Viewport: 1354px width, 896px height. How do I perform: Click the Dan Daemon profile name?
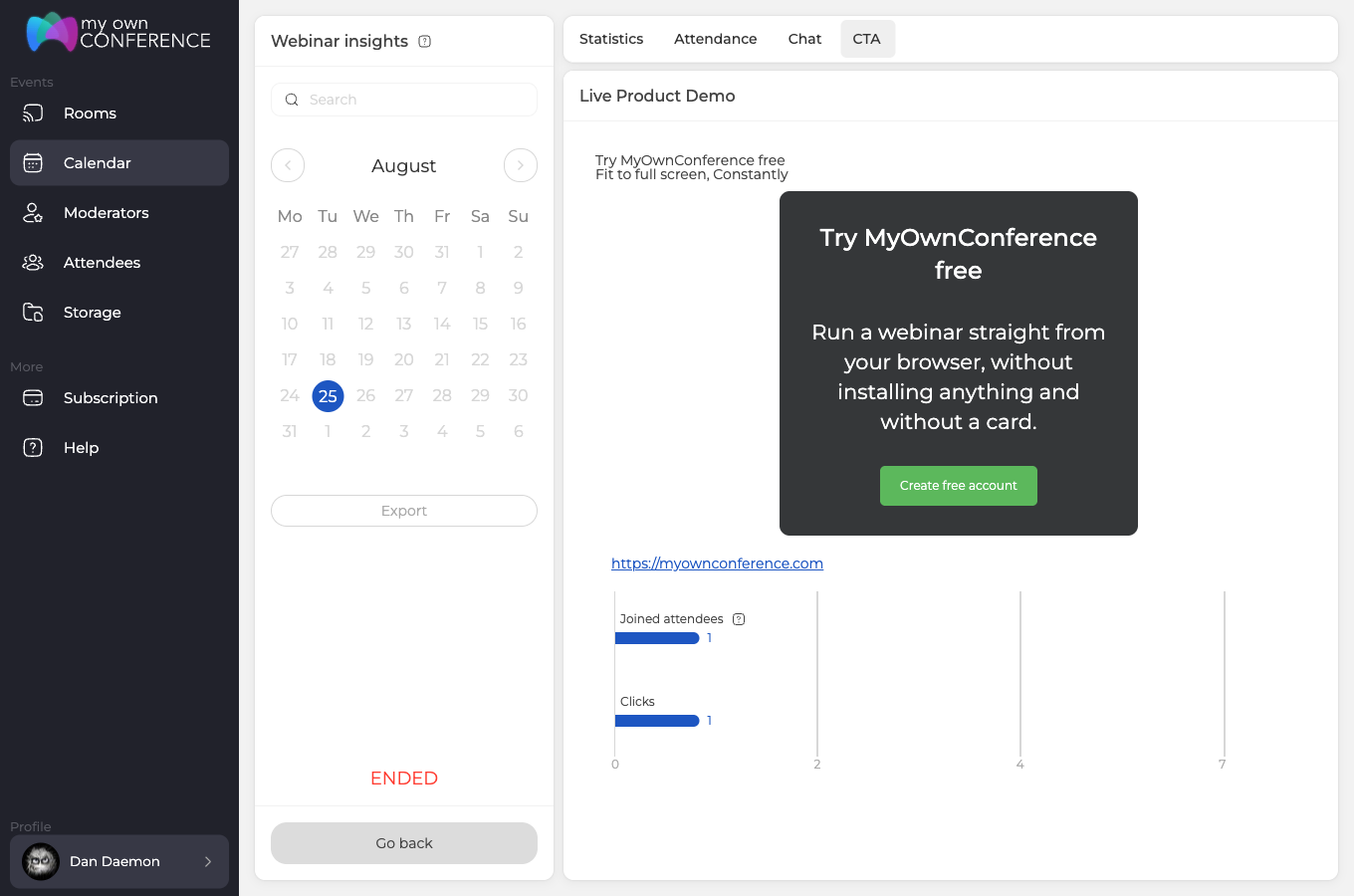[114, 862]
